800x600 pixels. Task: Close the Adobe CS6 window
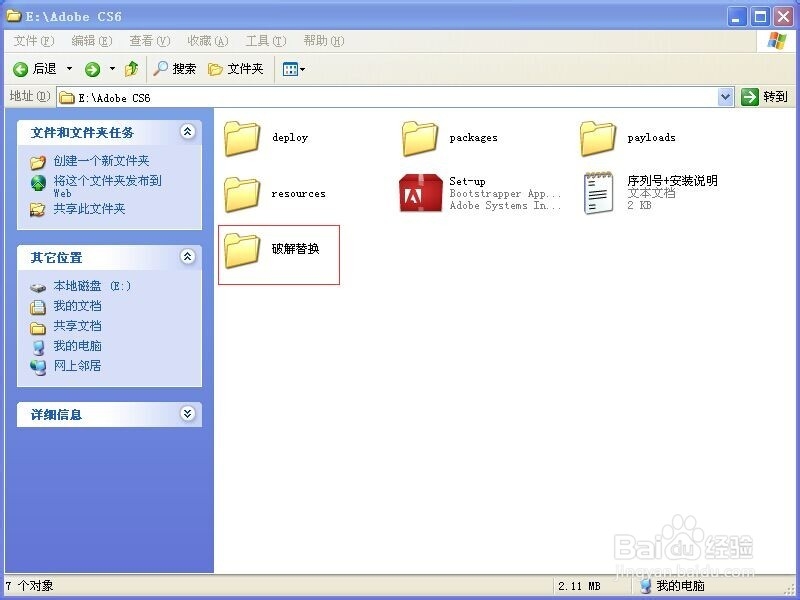click(x=783, y=17)
